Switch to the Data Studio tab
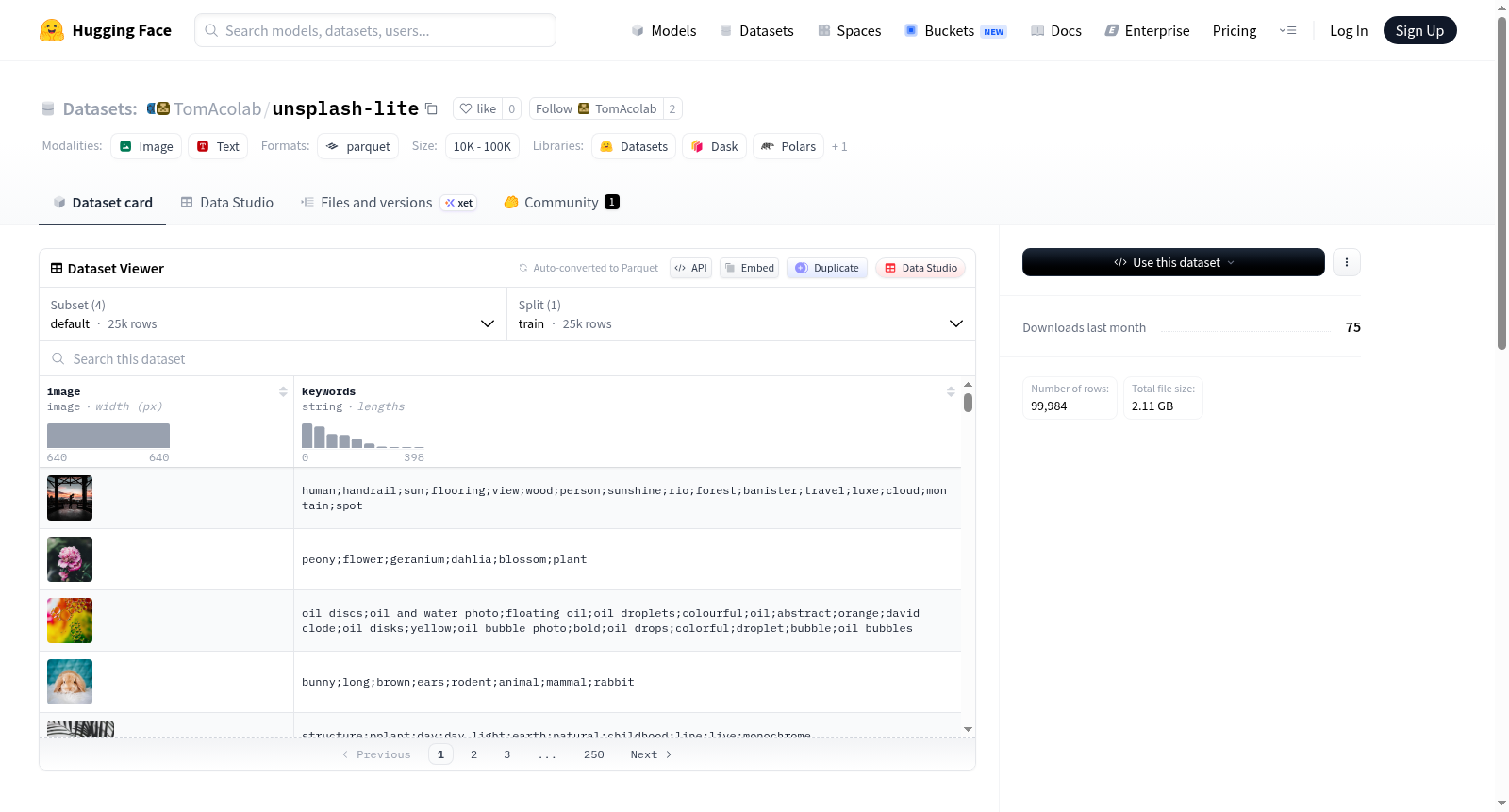 [x=227, y=202]
